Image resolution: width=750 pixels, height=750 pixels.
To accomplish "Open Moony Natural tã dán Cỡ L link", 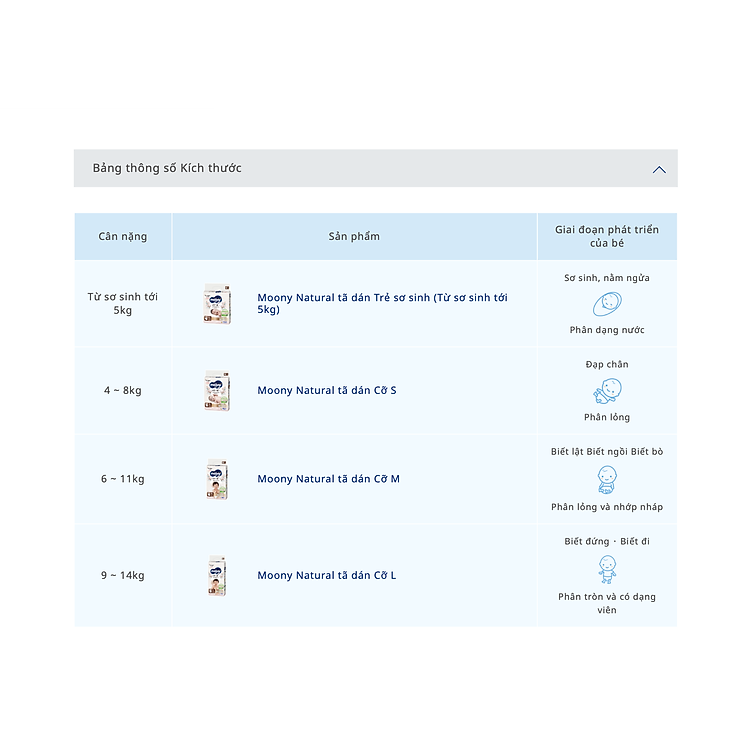I will [326, 575].
